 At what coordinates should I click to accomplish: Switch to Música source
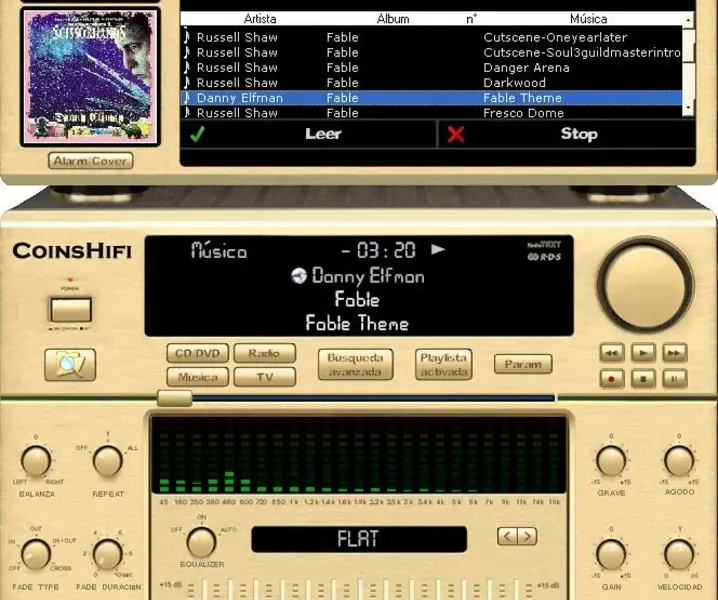pos(197,377)
